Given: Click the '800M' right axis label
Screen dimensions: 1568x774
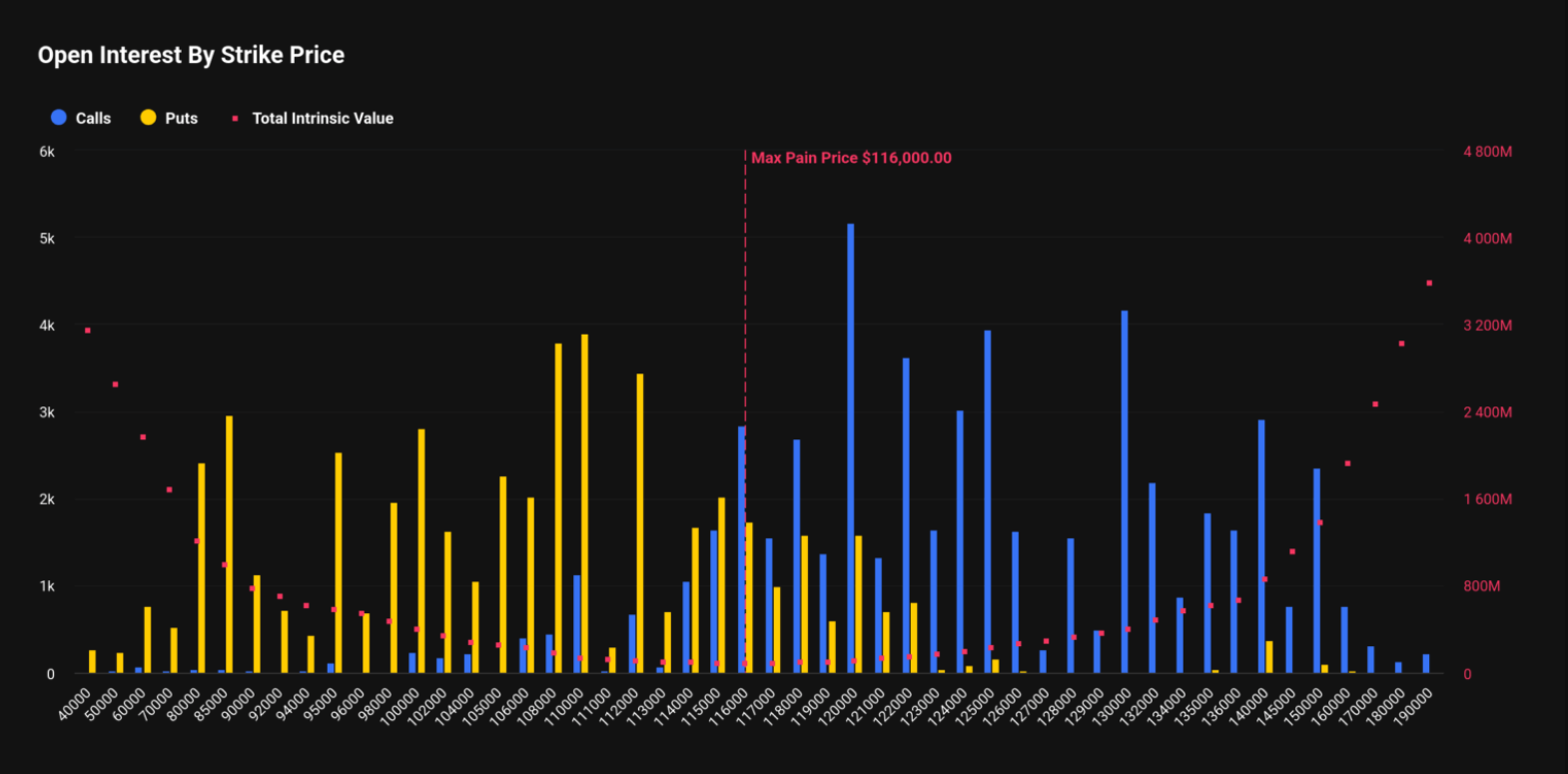Looking at the screenshot, I should pyautogui.click(x=1482, y=586).
